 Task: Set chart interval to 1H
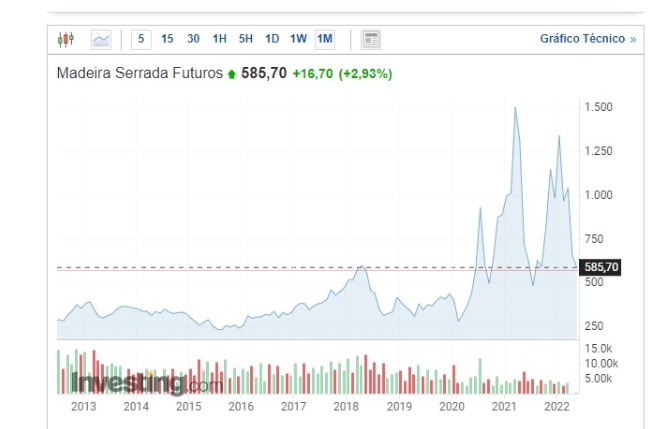(x=220, y=39)
